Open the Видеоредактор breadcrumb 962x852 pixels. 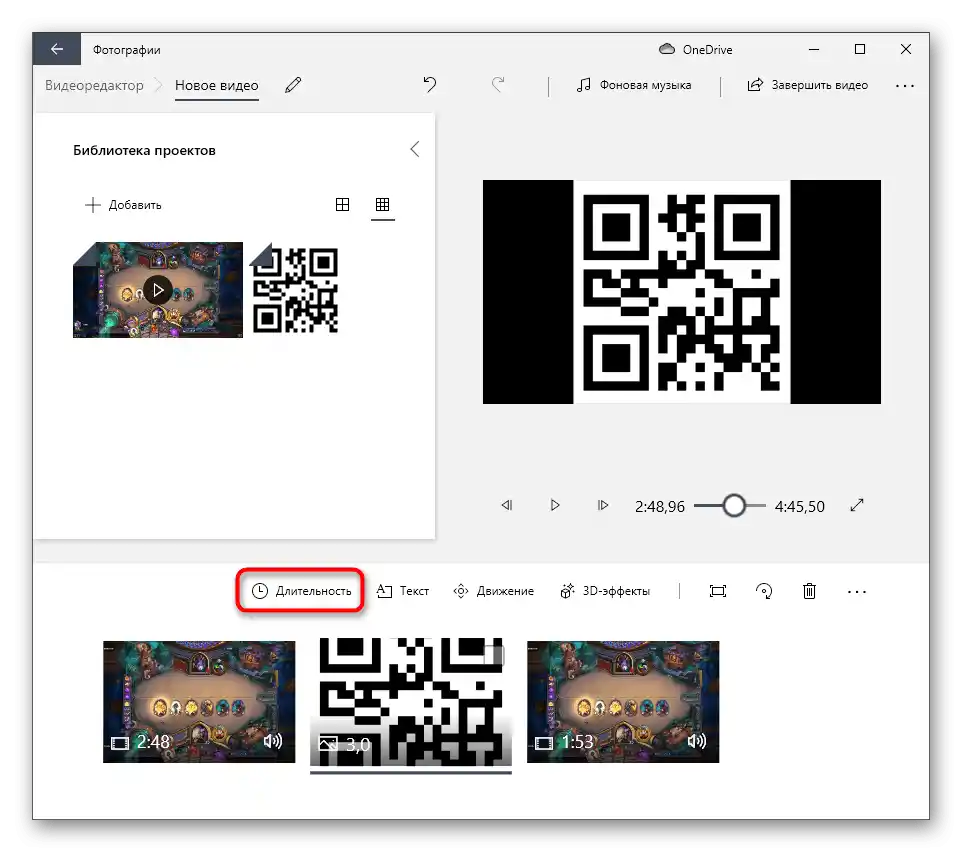pyautogui.click(x=94, y=85)
